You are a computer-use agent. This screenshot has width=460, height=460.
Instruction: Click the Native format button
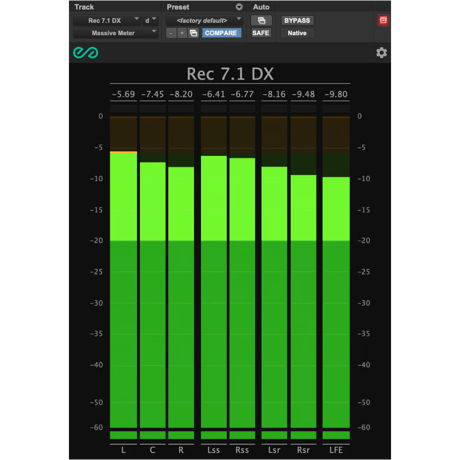click(x=297, y=33)
